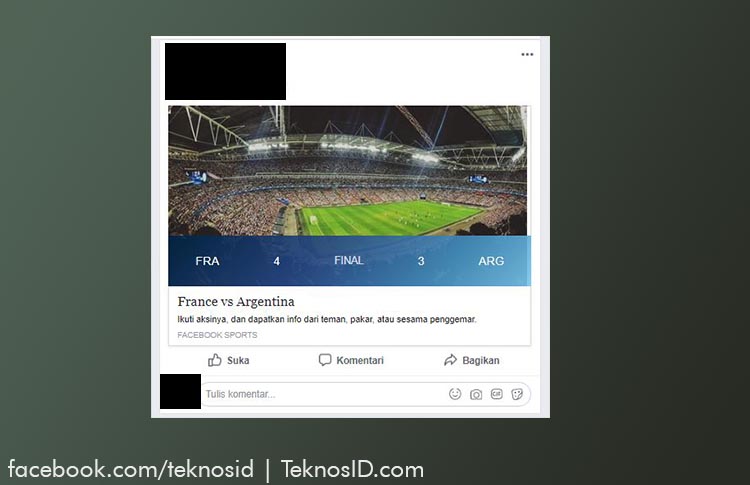The width and height of the screenshot is (750, 485).
Task: Attach a photo using the camera icon
Action: 476,394
